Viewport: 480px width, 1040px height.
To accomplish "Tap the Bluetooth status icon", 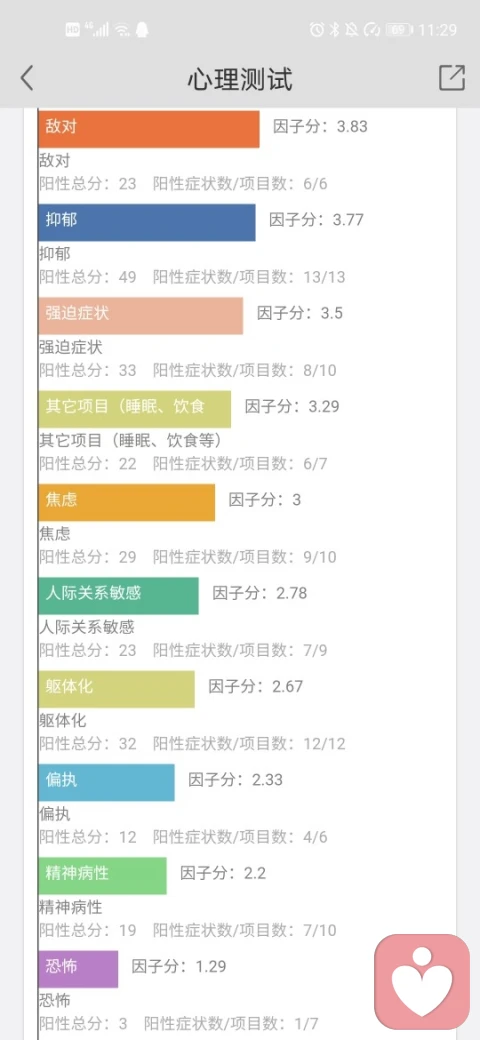I will [x=335, y=29].
